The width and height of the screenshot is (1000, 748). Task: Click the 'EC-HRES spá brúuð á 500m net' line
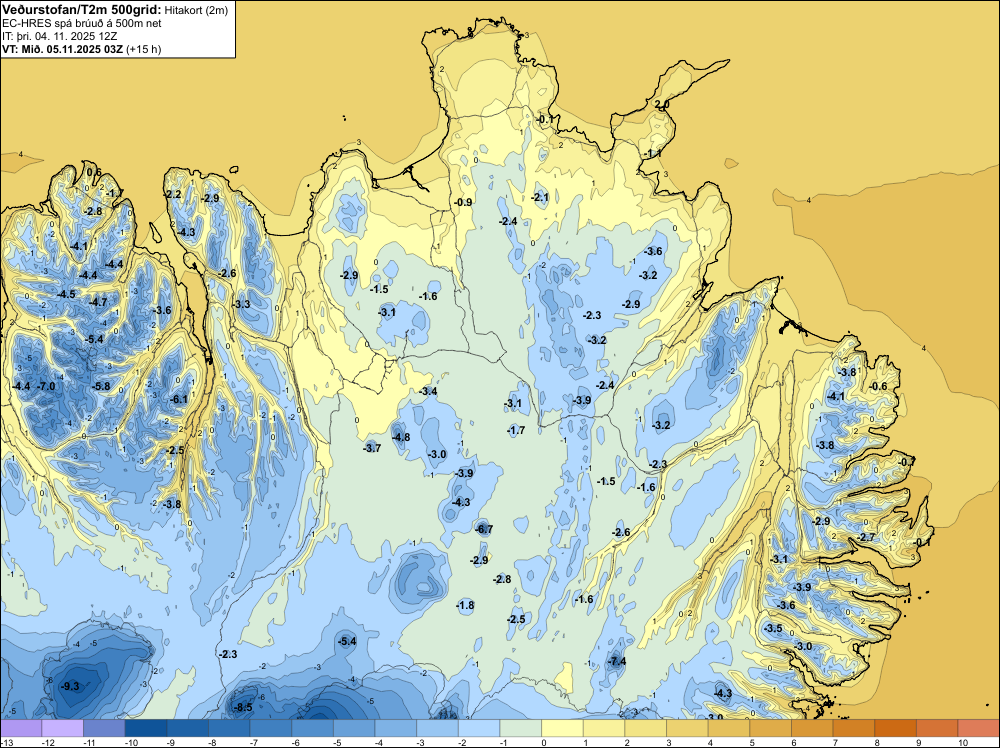coord(82,23)
